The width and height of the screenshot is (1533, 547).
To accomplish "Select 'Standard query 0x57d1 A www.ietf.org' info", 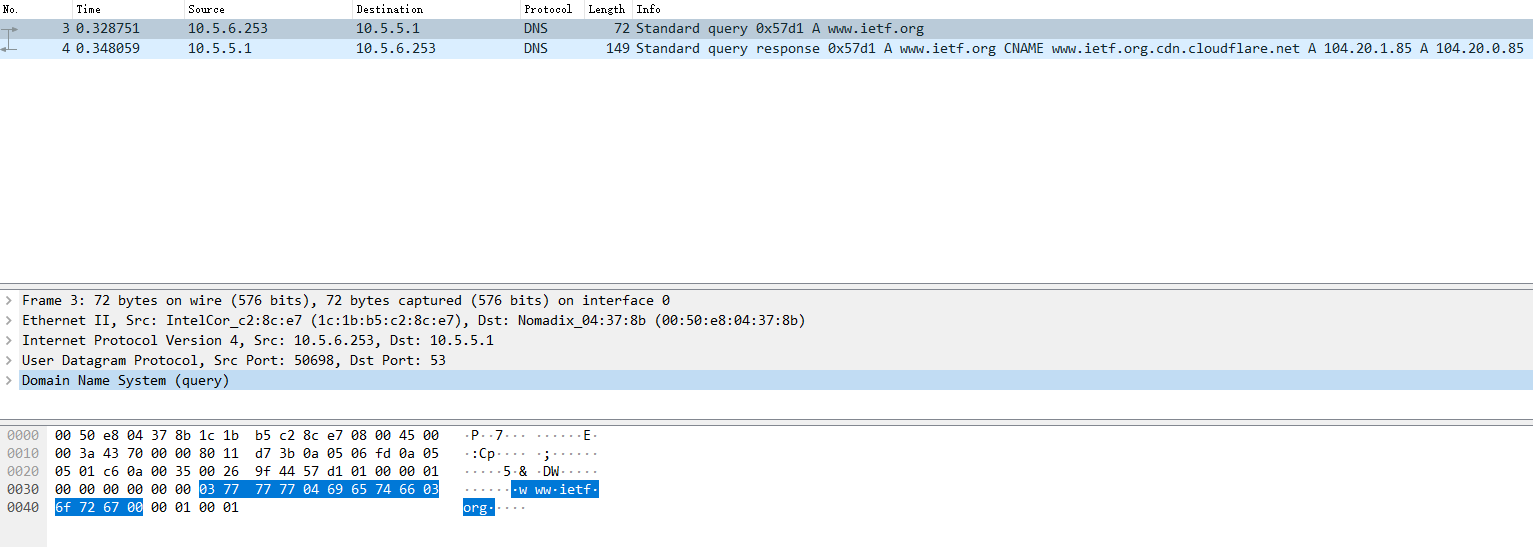I will pyautogui.click(x=780, y=29).
